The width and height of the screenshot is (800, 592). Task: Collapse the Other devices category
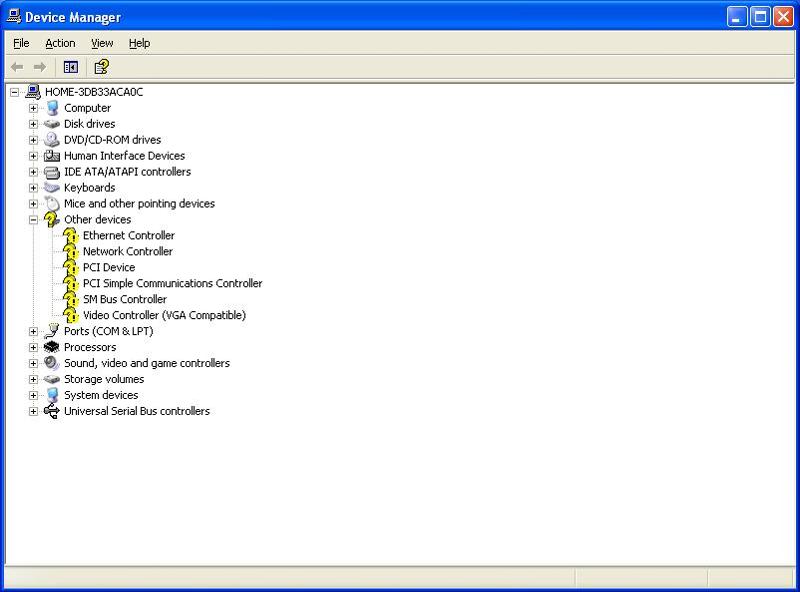[33, 220]
